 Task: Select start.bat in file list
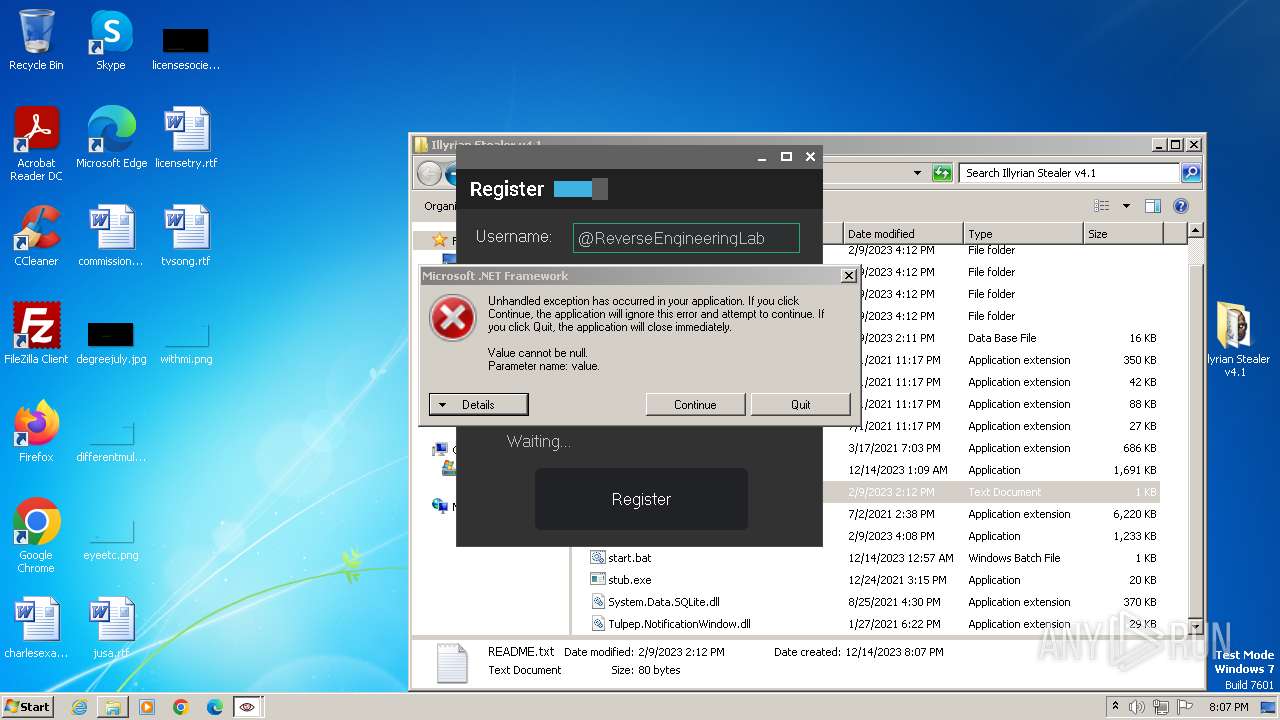tap(630, 558)
